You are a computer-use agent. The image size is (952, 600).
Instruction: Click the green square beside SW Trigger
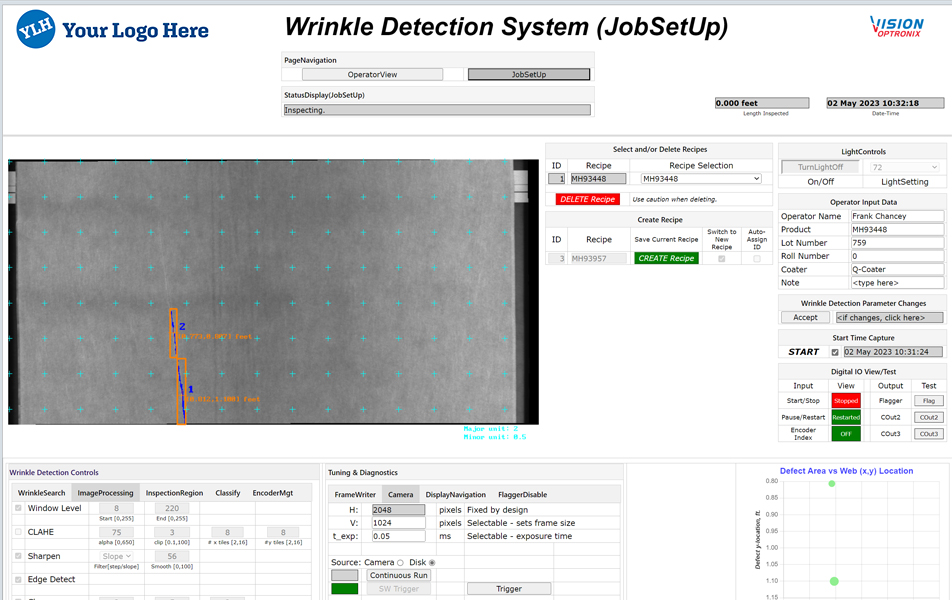pyautogui.click(x=345, y=589)
